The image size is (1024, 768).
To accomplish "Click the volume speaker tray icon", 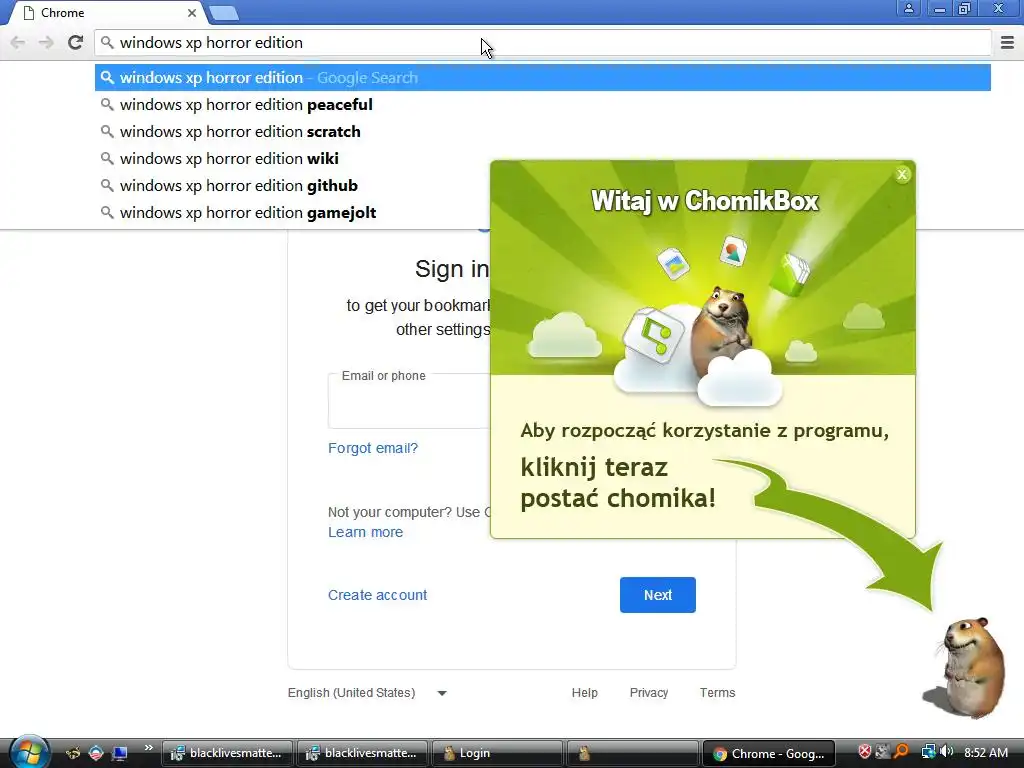I will pos(946,752).
